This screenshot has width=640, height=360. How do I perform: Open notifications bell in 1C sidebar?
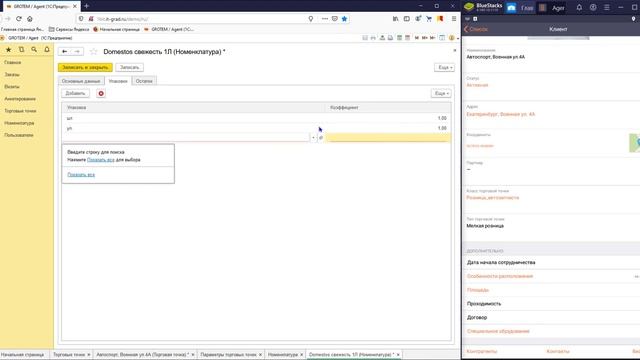pos(47,49)
